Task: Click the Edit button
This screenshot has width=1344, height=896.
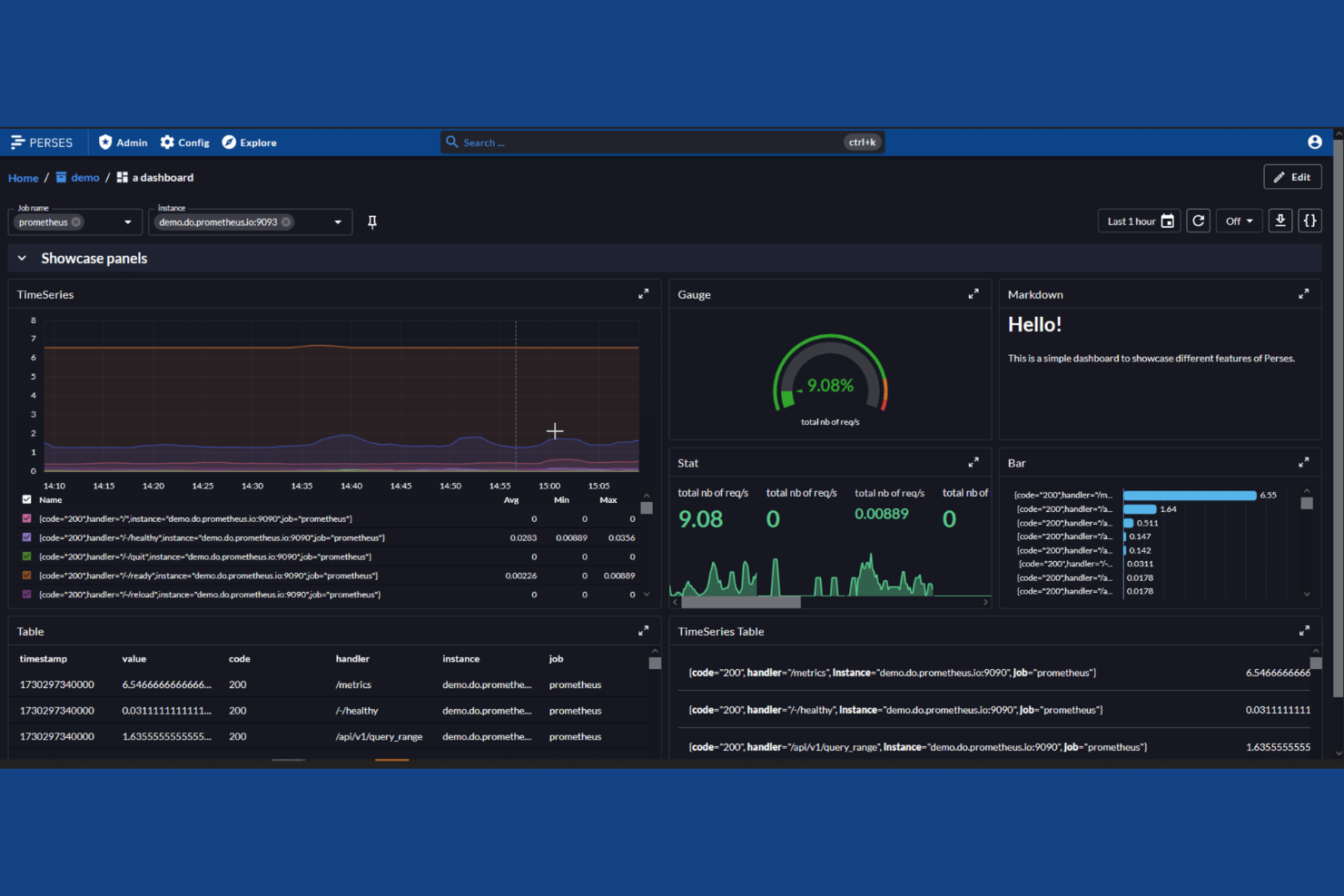Action: (1292, 176)
